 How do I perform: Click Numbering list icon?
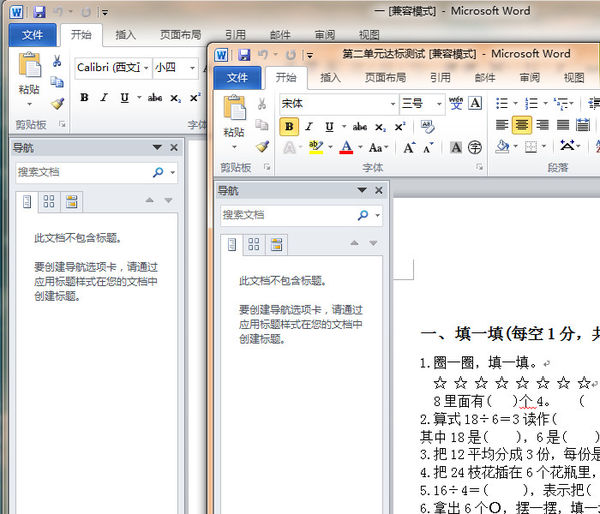(x=532, y=103)
